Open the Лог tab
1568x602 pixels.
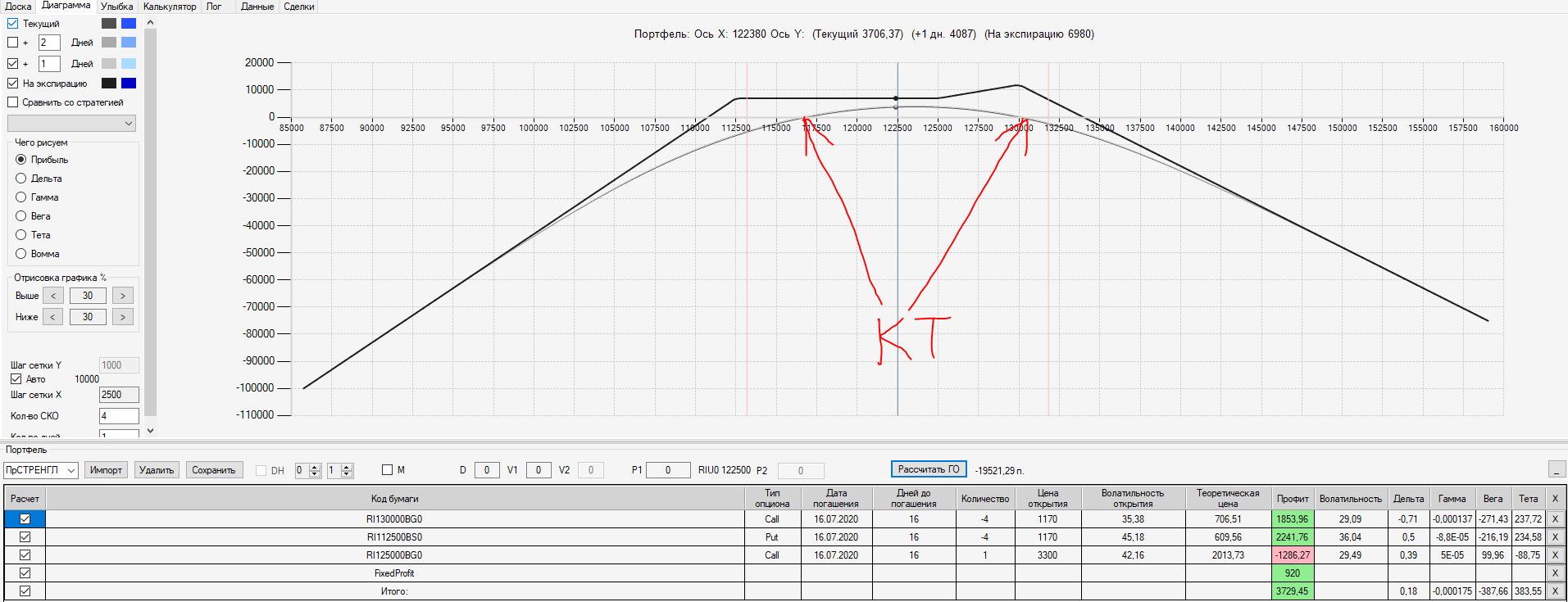pos(214,7)
